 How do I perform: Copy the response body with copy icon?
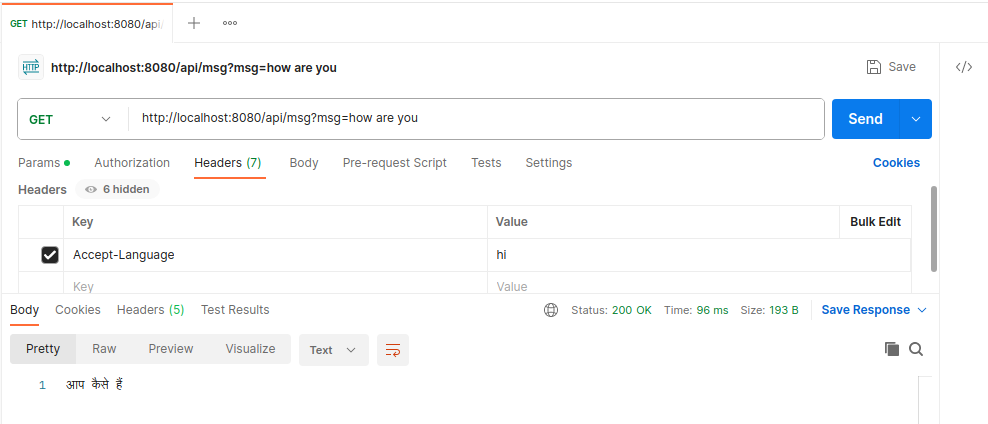(892, 349)
